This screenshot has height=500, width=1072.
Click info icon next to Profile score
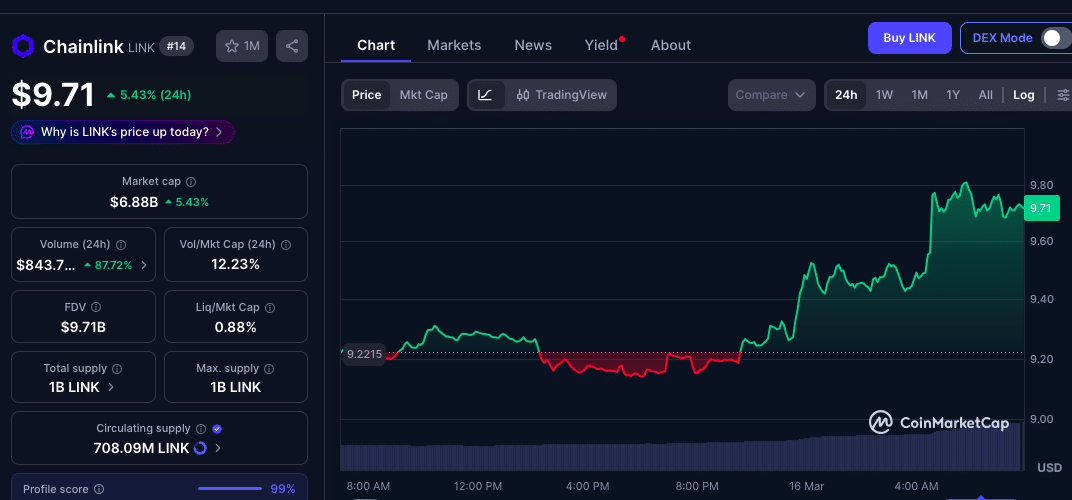[99, 489]
